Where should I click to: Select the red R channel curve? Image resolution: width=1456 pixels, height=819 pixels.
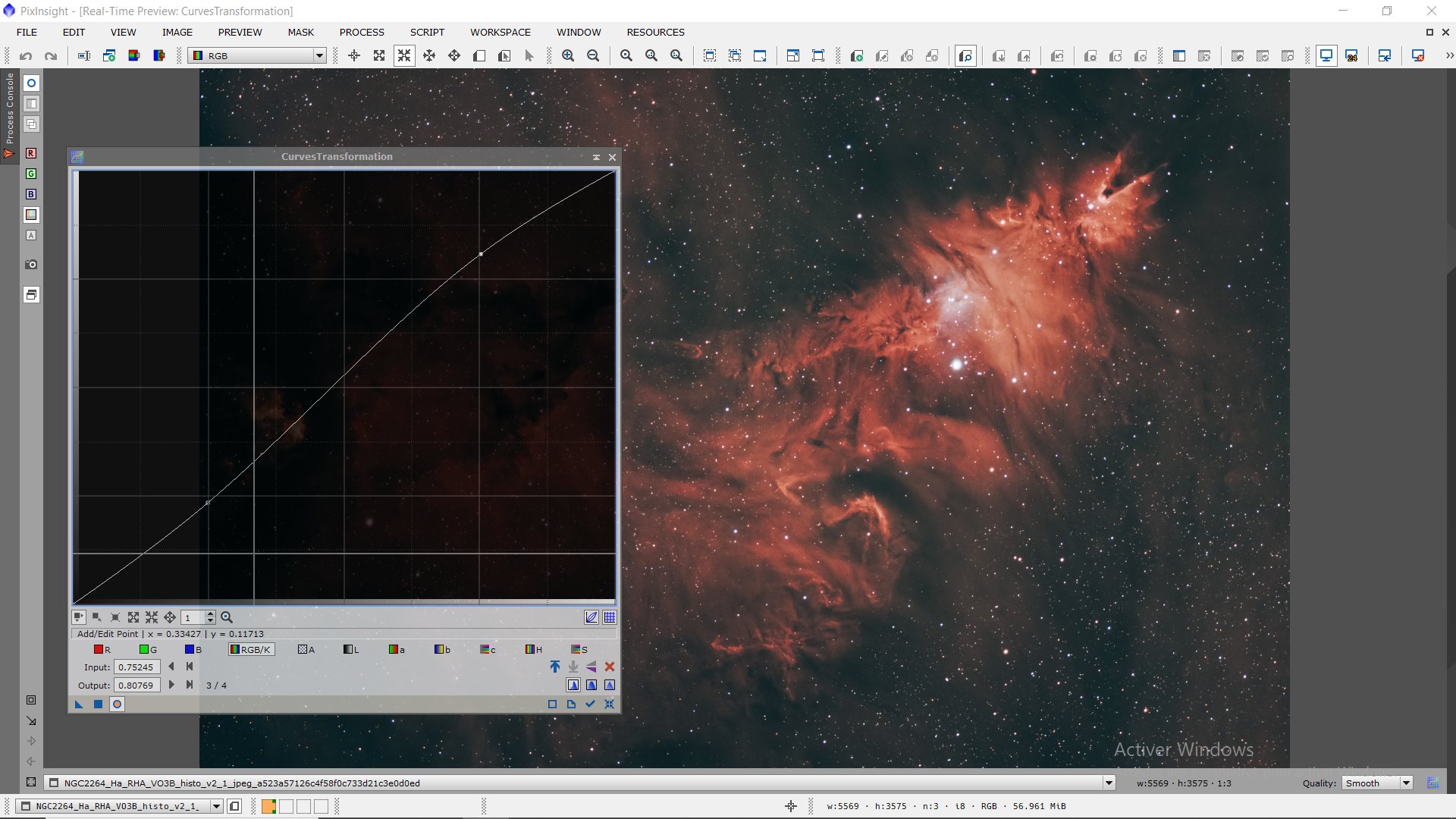pos(102,649)
